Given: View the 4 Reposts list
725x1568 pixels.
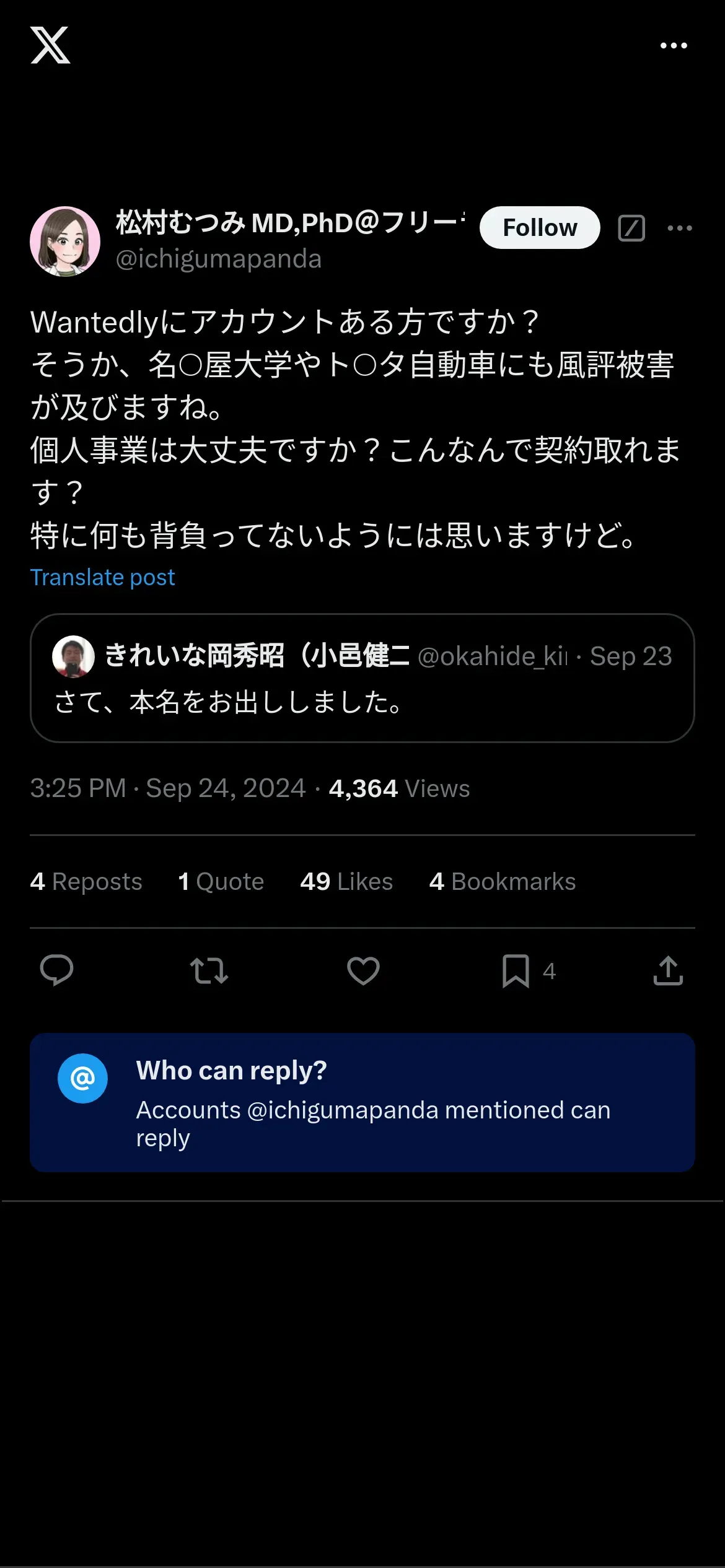Looking at the screenshot, I should click(86, 881).
